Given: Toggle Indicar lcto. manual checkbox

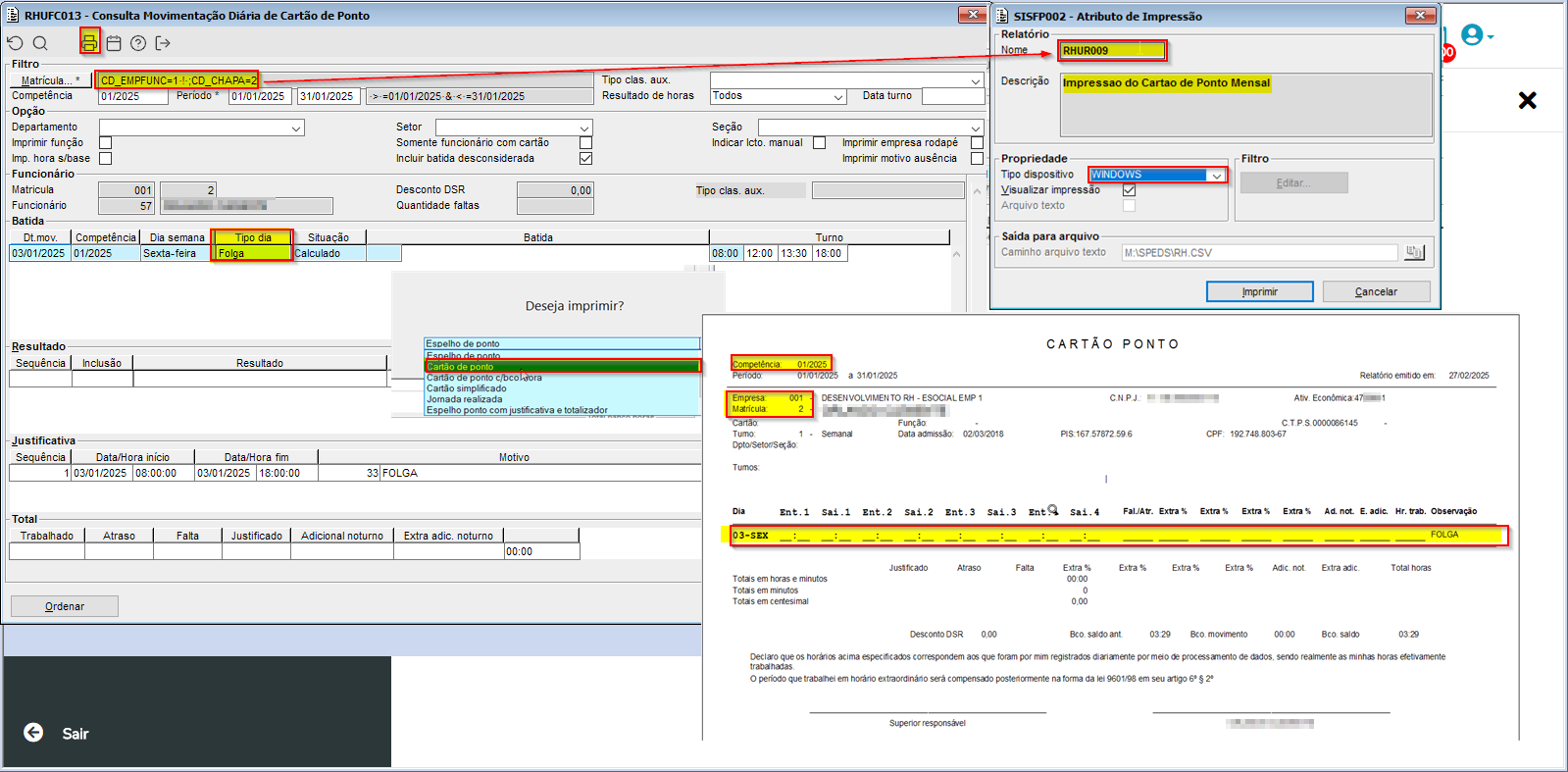Looking at the screenshot, I should 819,143.
